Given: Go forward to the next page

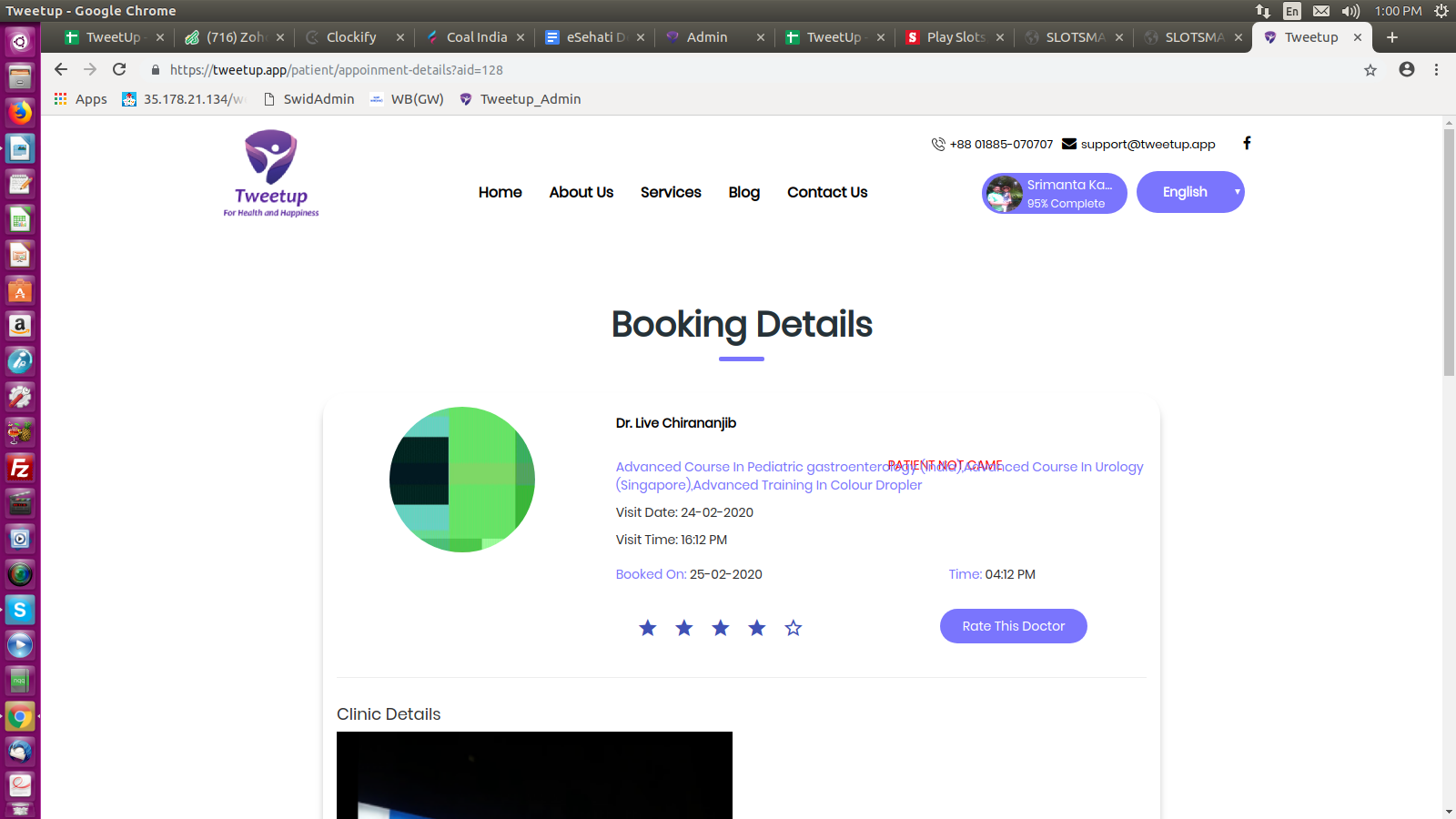Looking at the screenshot, I should pos(90,69).
